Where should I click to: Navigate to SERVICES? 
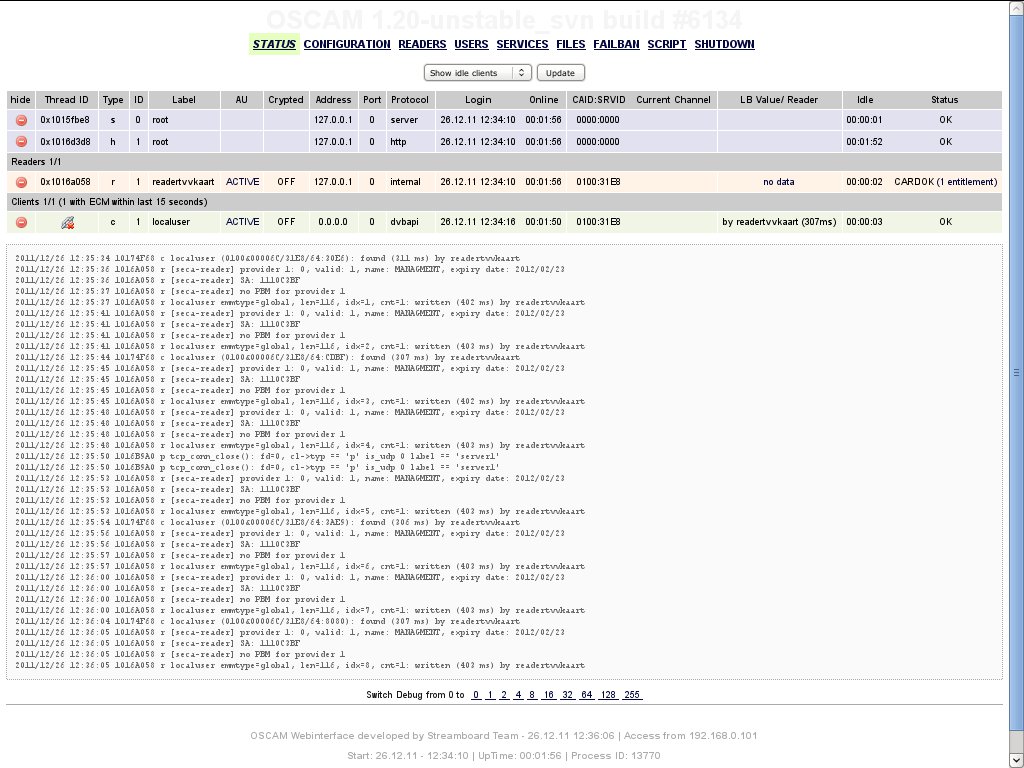click(522, 44)
